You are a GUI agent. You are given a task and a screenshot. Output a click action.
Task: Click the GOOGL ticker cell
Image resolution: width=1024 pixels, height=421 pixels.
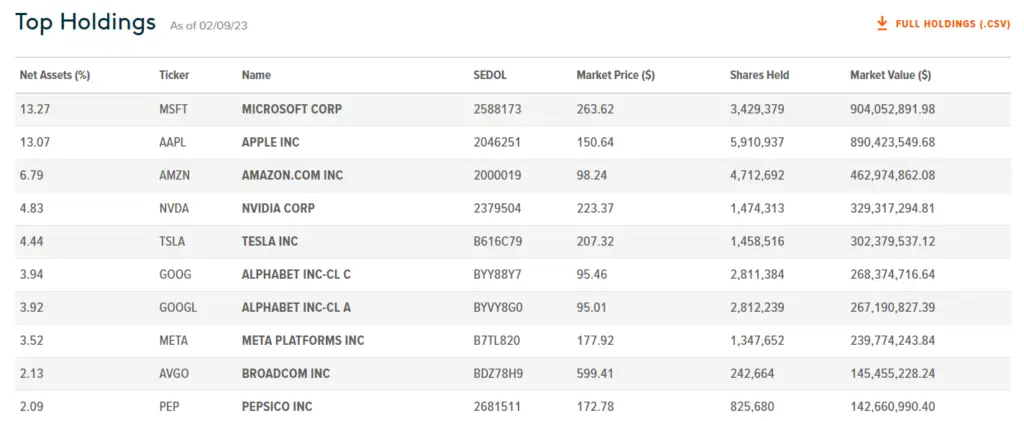[x=178, y=307]
